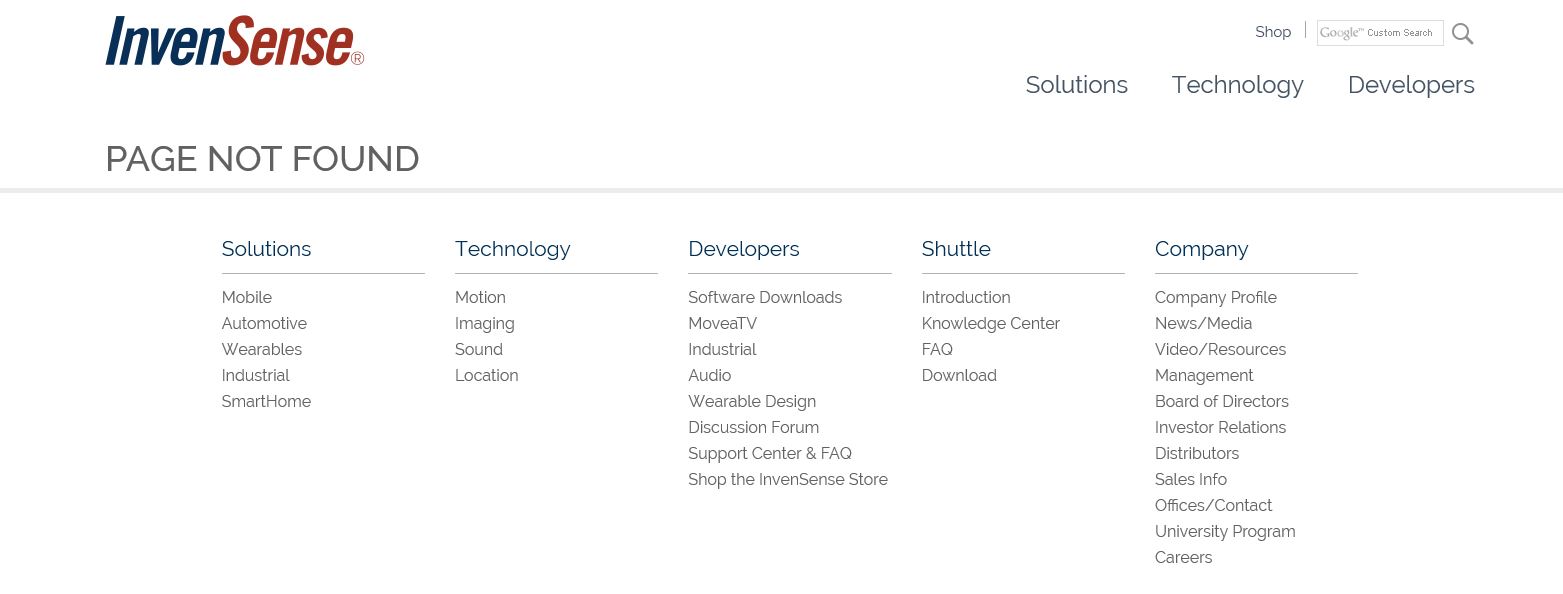Viewport: 1563px width, 594px height.
Task: View Investor Relations page
Action: pyautogui.click(x=1220, y=427)
